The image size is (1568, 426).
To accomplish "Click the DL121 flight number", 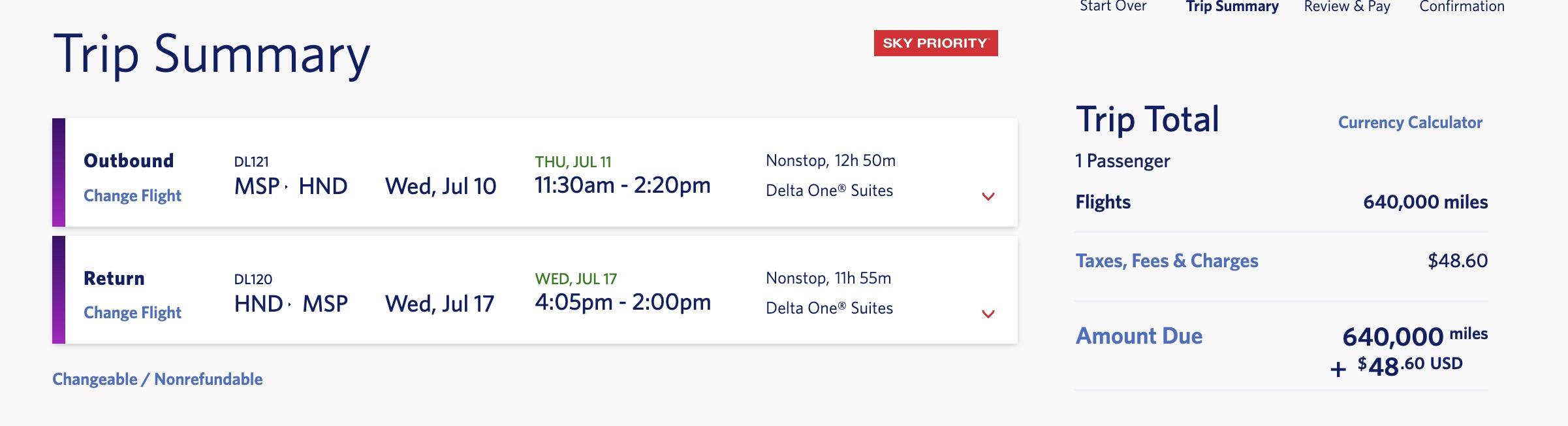I will [251, 160].
